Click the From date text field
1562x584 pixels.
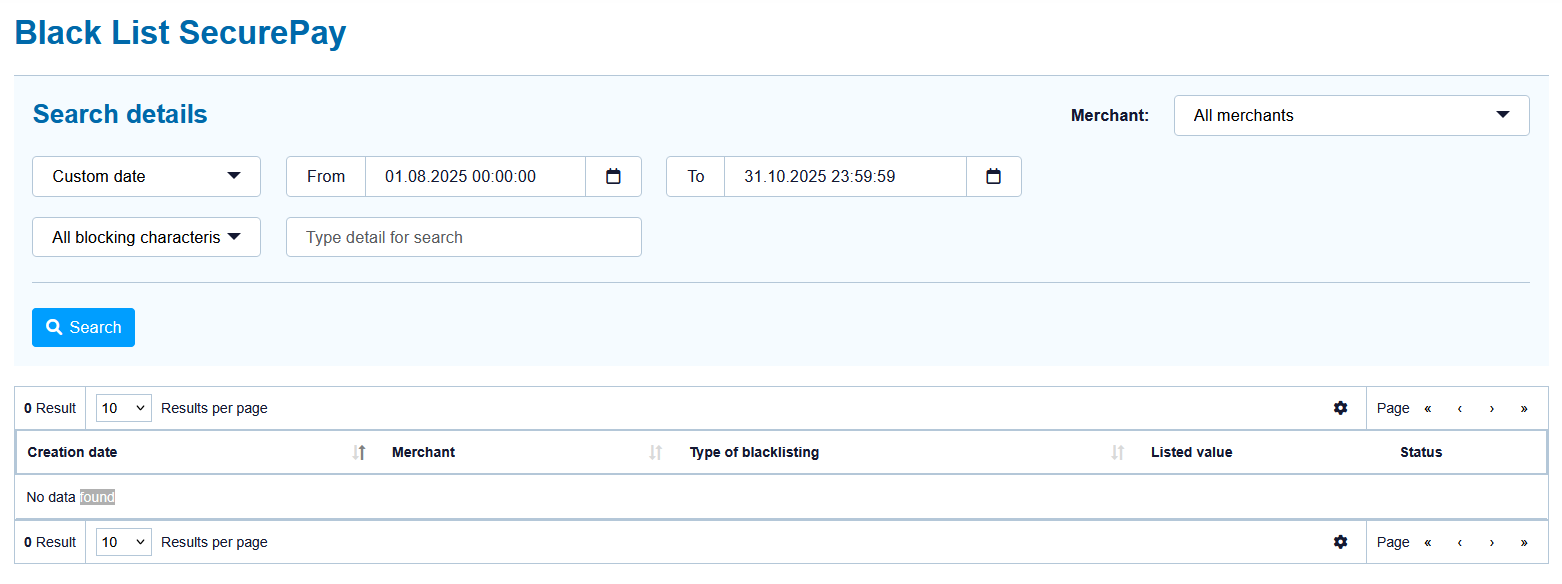tap(474, 177)
